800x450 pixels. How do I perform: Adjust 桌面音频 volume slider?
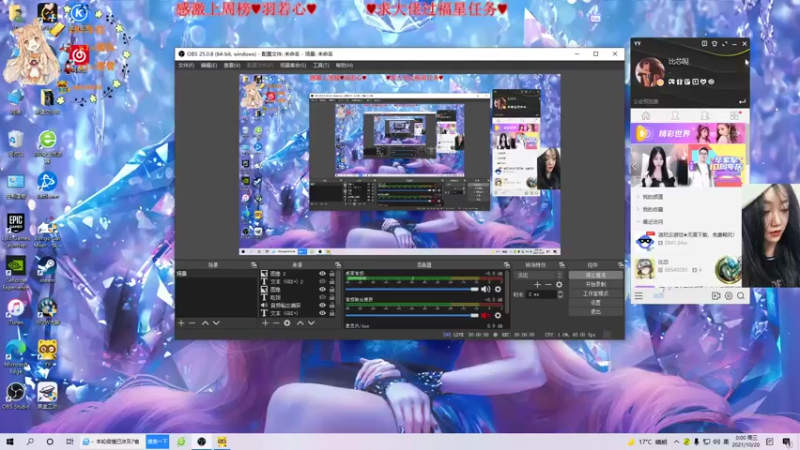[x=412, y=289]
